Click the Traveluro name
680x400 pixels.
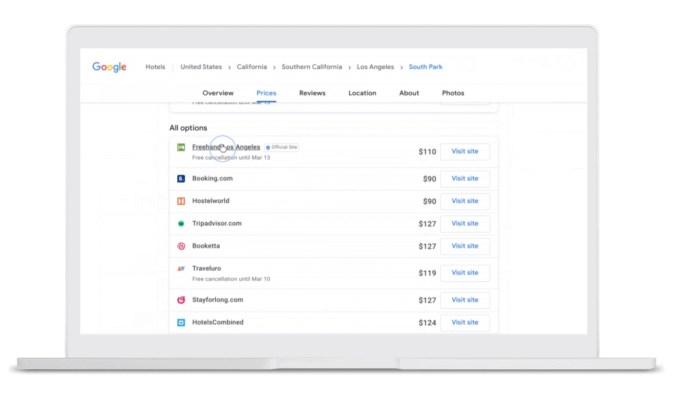click(x=206, y=269)
